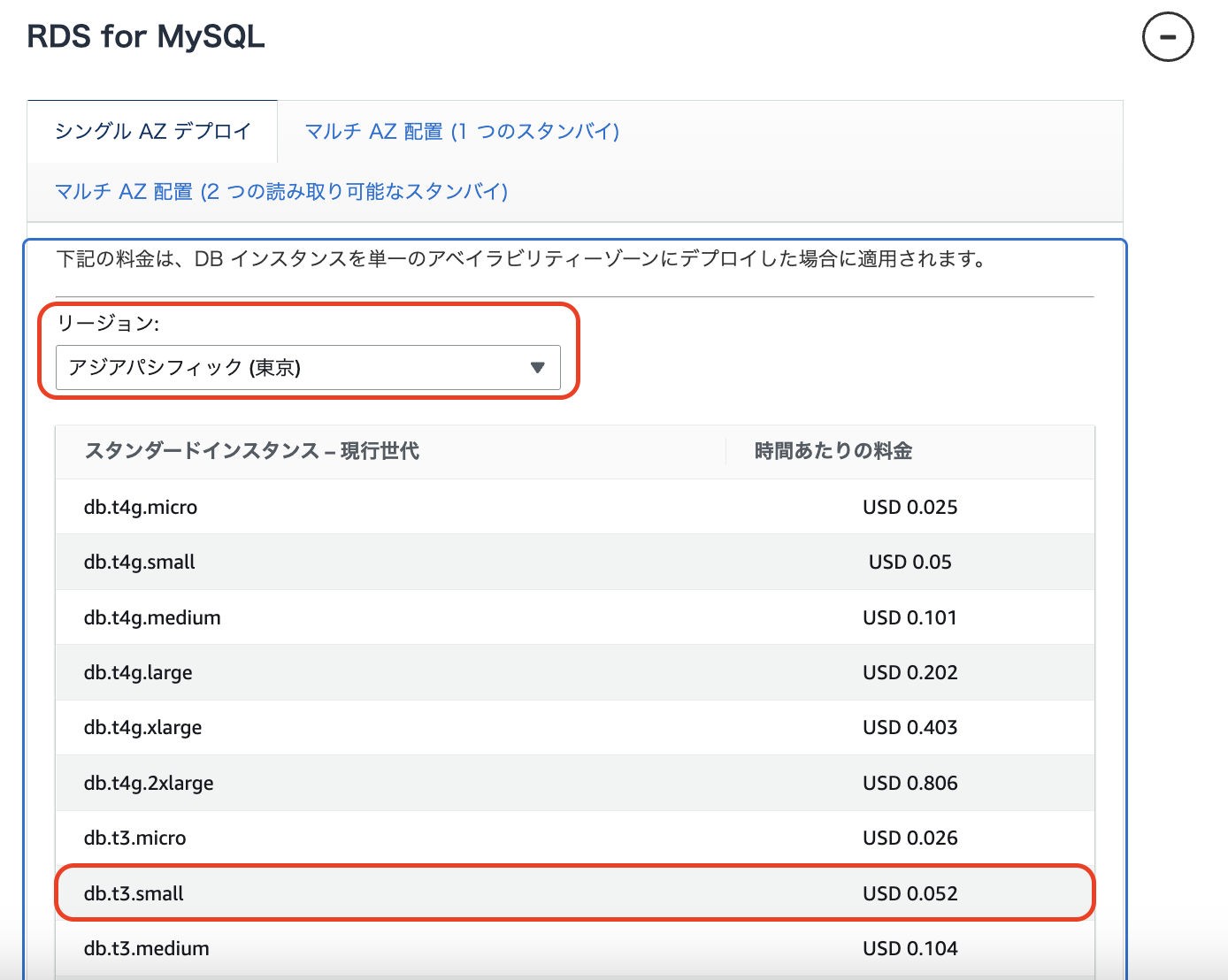Select the db.t4g.xlarge instance name
1228x980 pixels.
(142, 727)
